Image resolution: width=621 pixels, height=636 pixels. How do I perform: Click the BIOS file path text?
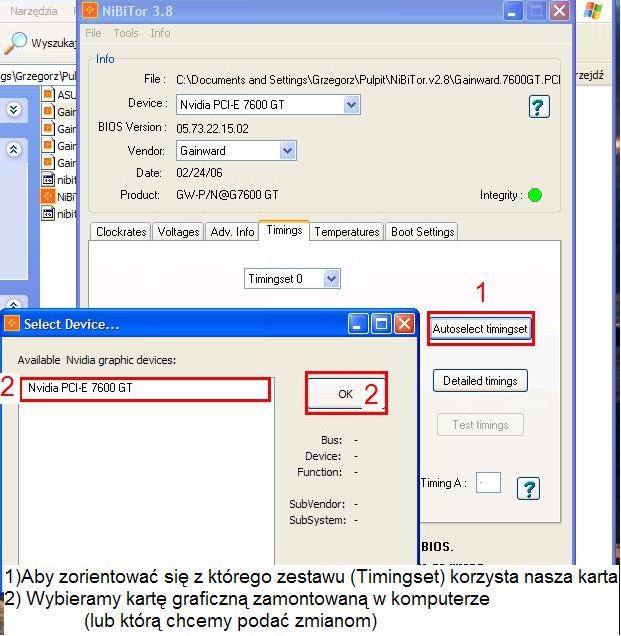click(x=368, y=80)
